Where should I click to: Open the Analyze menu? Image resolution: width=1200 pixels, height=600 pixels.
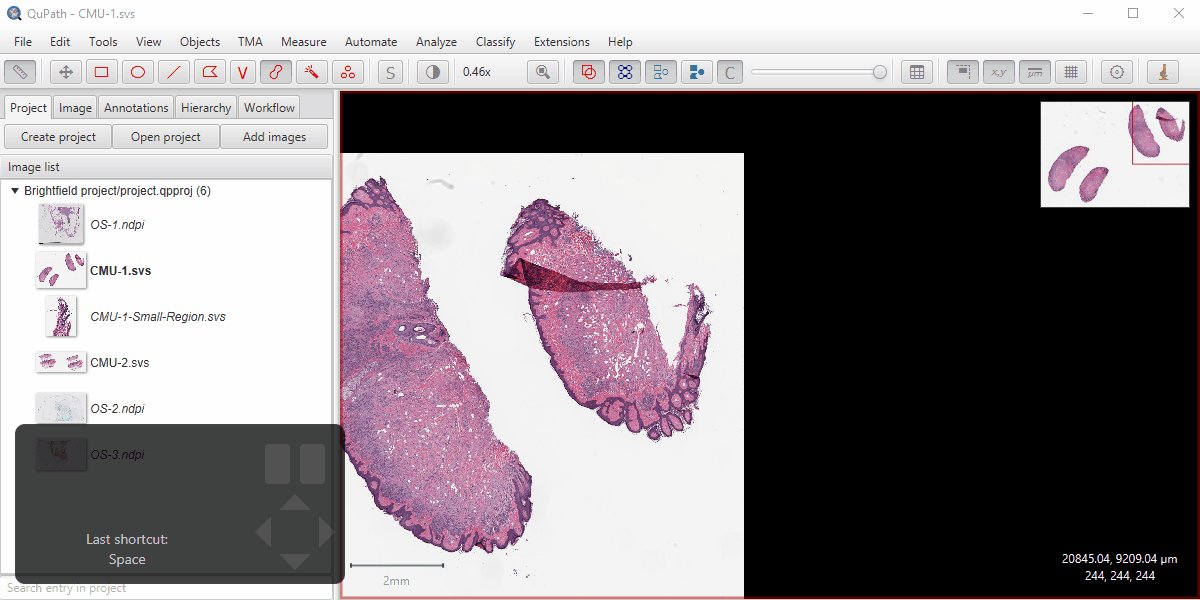436,42
